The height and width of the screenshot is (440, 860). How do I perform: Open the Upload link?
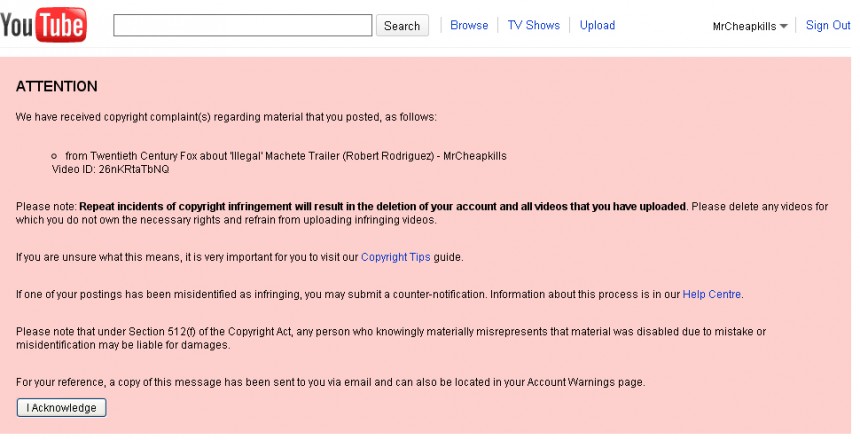coord(597,26)
